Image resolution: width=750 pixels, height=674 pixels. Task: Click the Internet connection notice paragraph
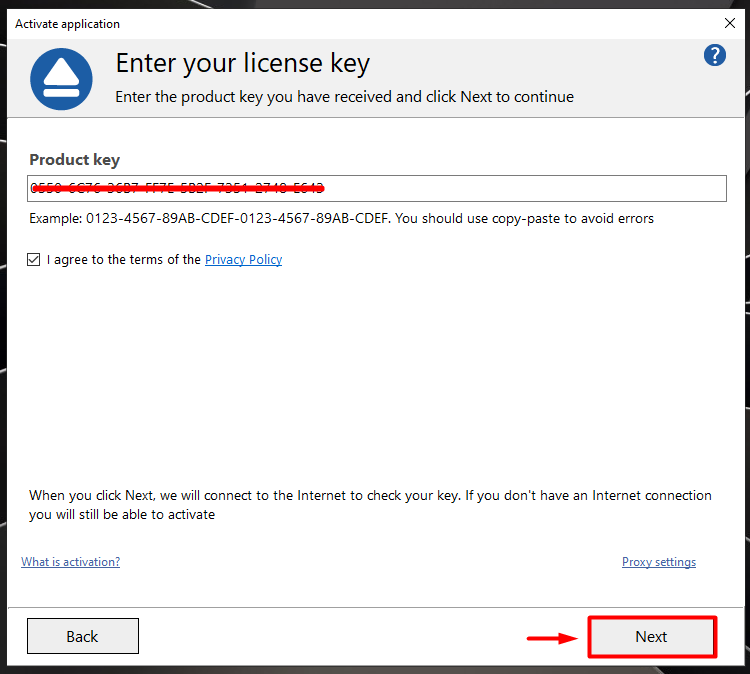coord(370,505)
